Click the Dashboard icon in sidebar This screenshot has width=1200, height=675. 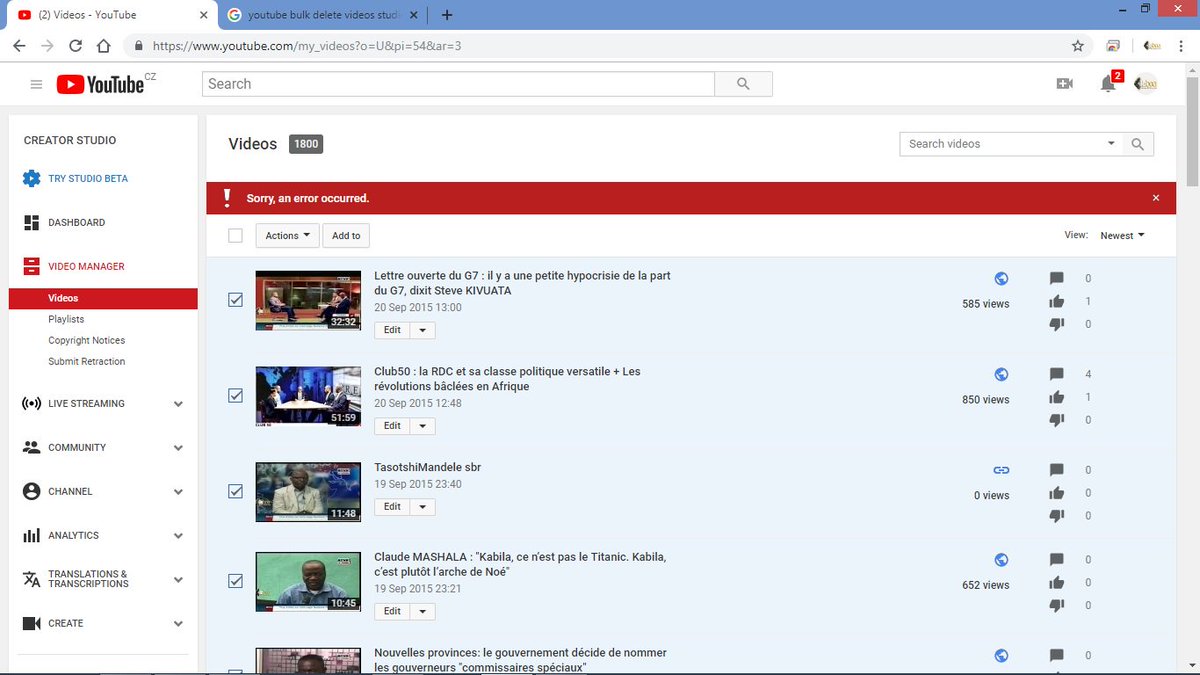(31, 222)
